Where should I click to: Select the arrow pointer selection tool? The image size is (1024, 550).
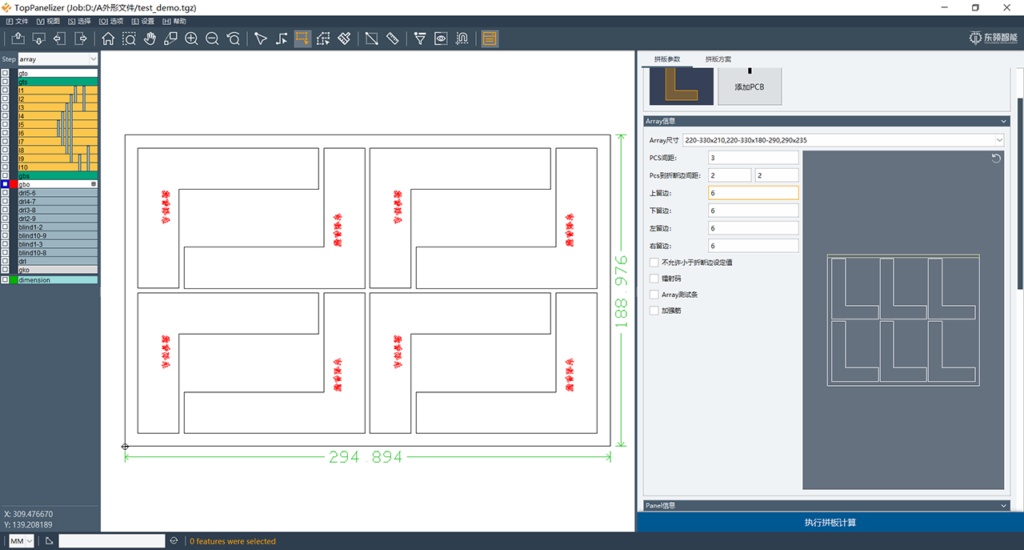[261, 39]
